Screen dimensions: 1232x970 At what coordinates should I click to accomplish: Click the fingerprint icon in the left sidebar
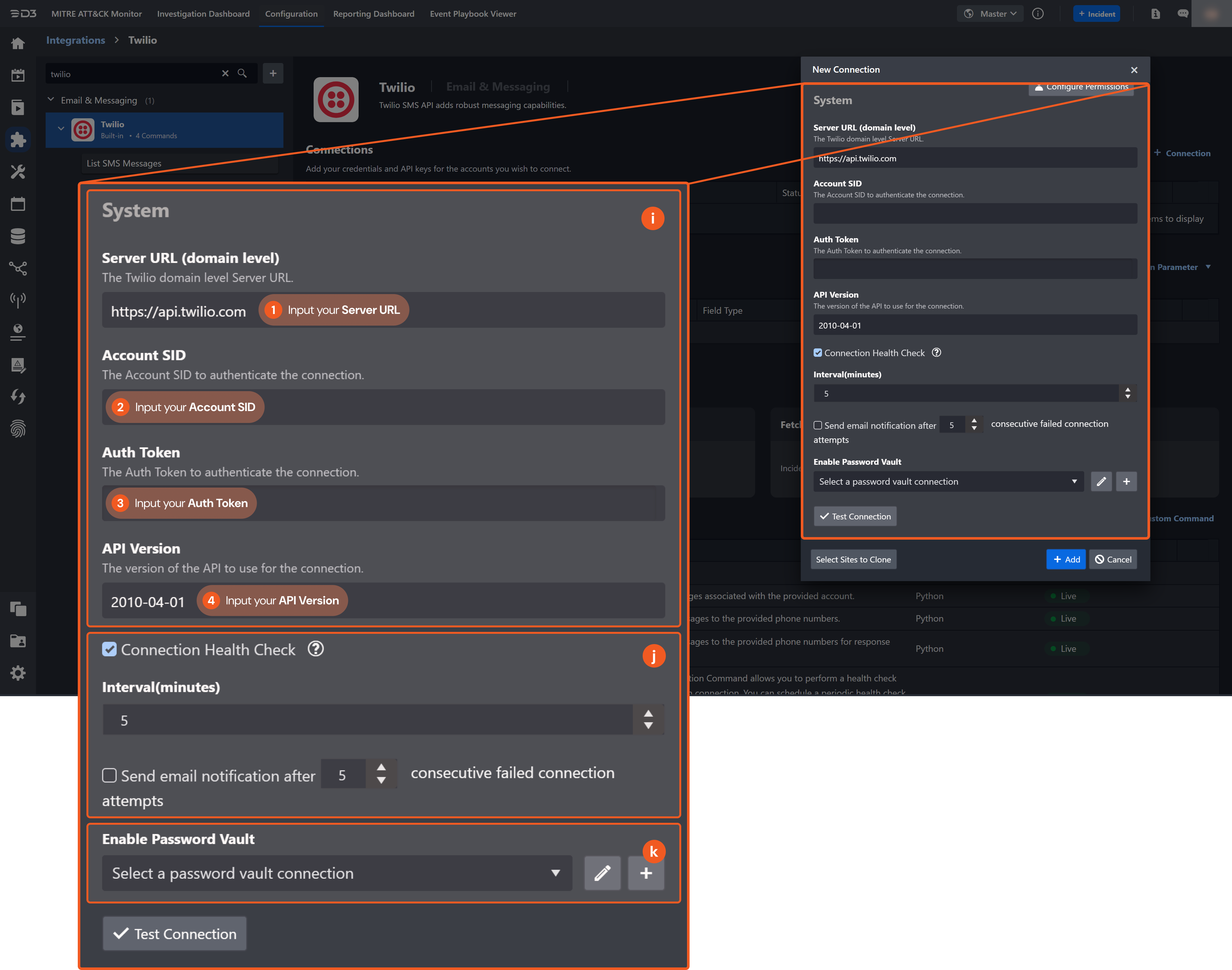tap(18, 429)
